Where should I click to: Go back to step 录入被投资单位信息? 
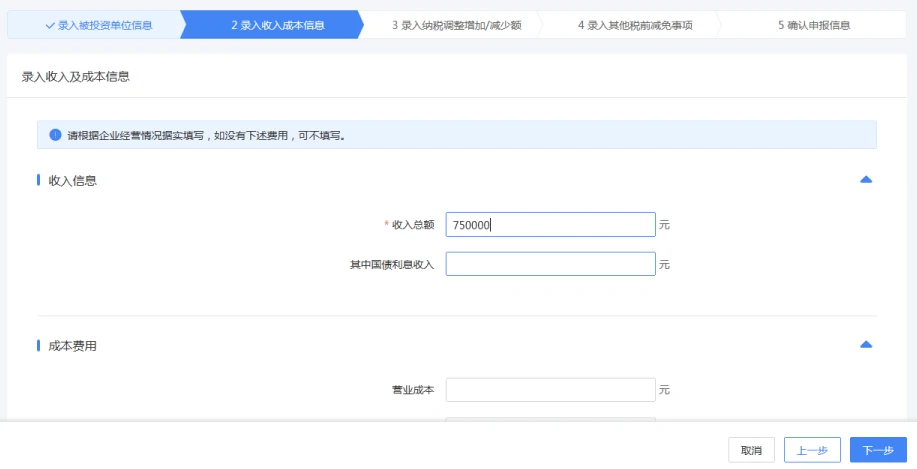click(x=99, y=25)
